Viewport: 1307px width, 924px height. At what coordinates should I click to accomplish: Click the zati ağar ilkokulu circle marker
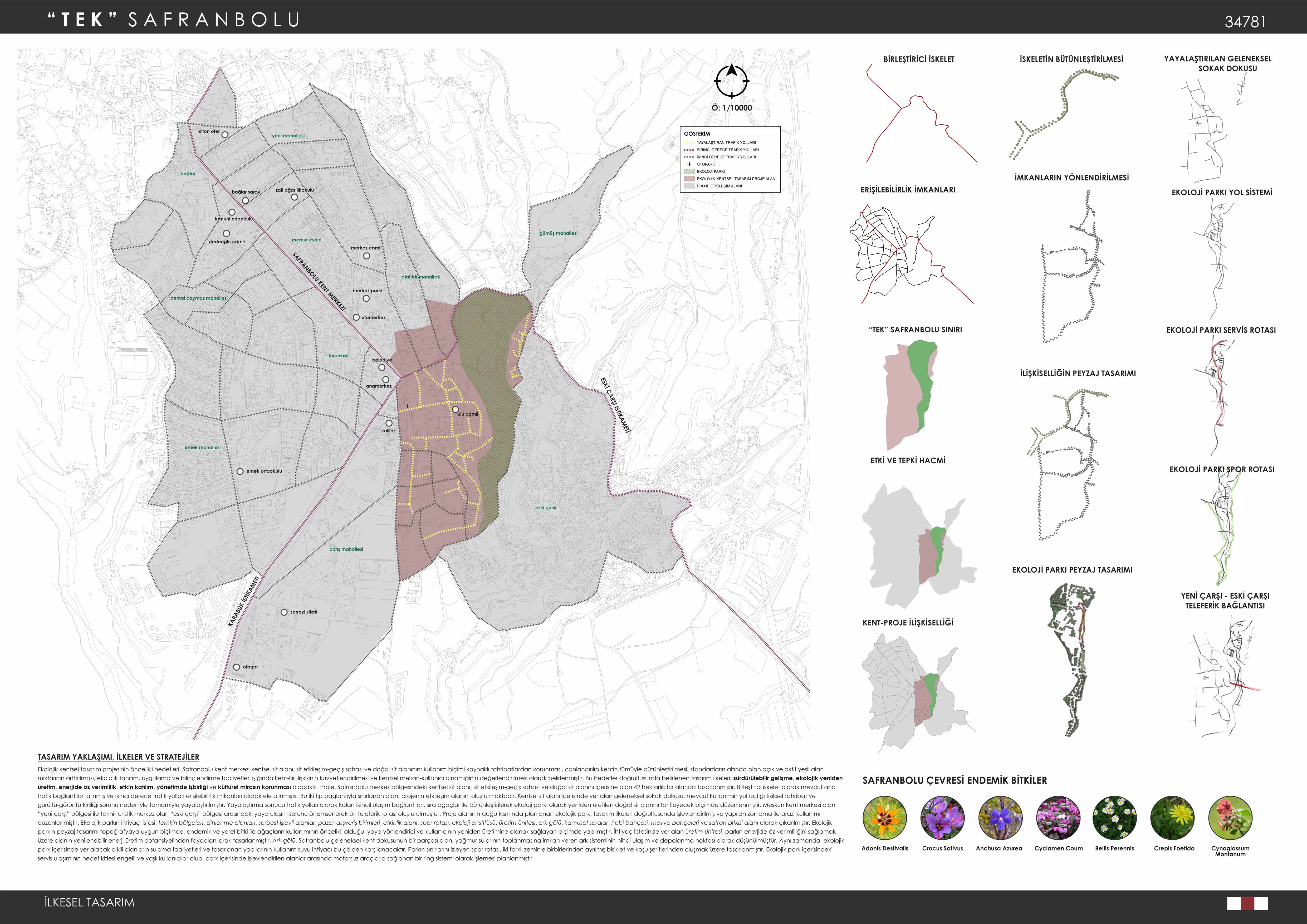pyautogui.click(x=294, y=198)
